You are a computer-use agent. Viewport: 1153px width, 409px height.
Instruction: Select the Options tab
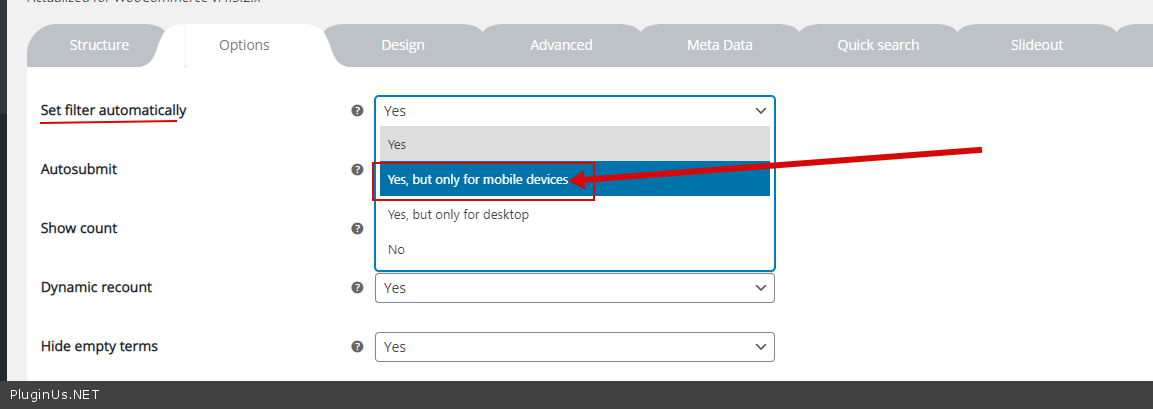point(244,45)
